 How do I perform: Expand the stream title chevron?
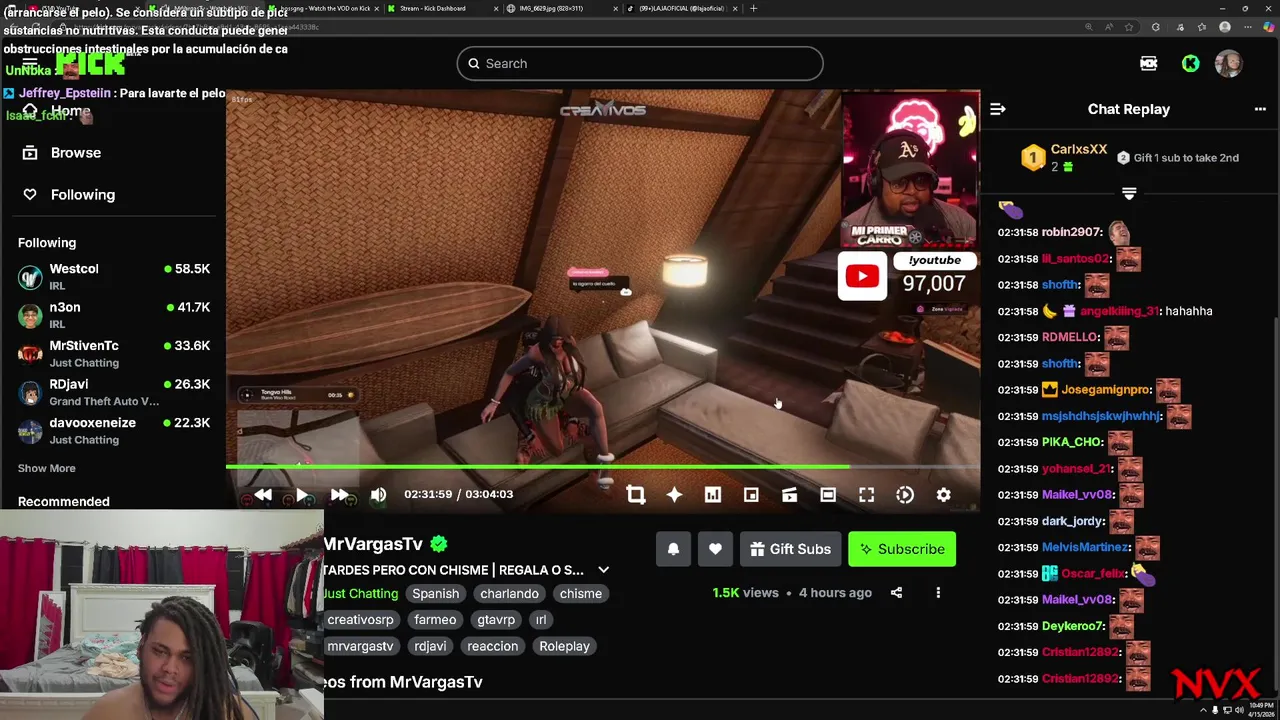click(603, 570)
